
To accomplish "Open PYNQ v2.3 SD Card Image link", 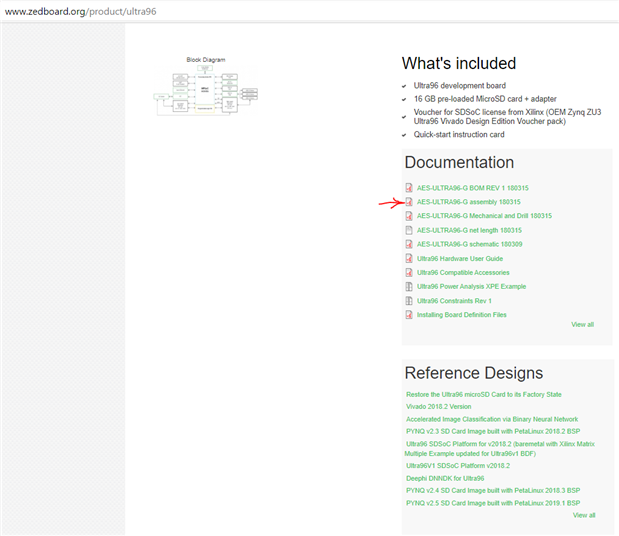I will pyautogui.click(x=493, y=431).
